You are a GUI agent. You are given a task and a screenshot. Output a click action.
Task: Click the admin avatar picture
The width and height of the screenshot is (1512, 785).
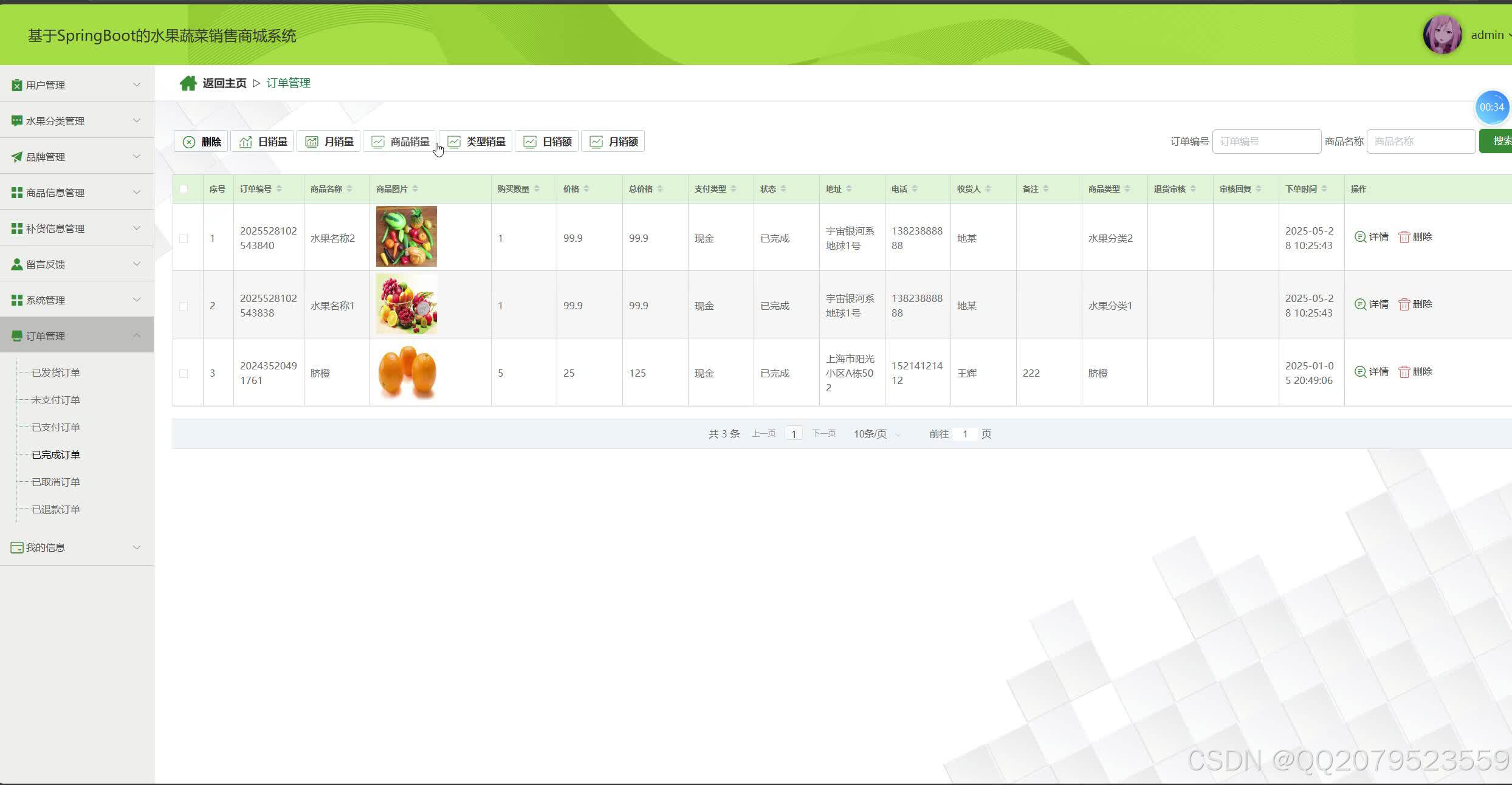(1442, 35)
